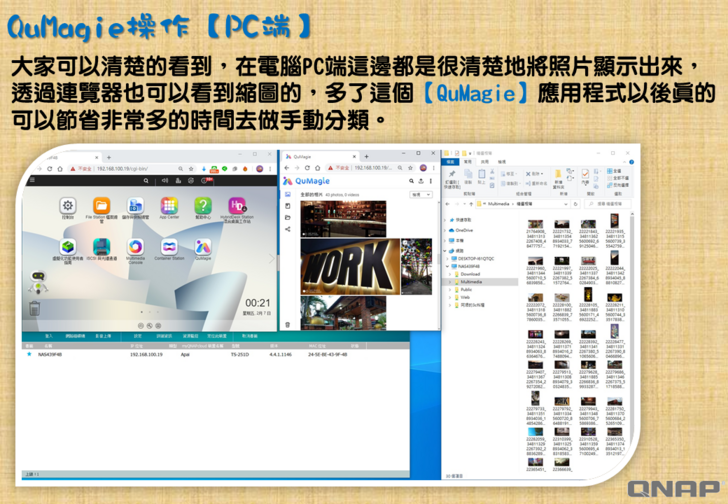Screen dimensions: 728x504
Task: Expand the Download folder in Explorer tree
Action: 451,274
